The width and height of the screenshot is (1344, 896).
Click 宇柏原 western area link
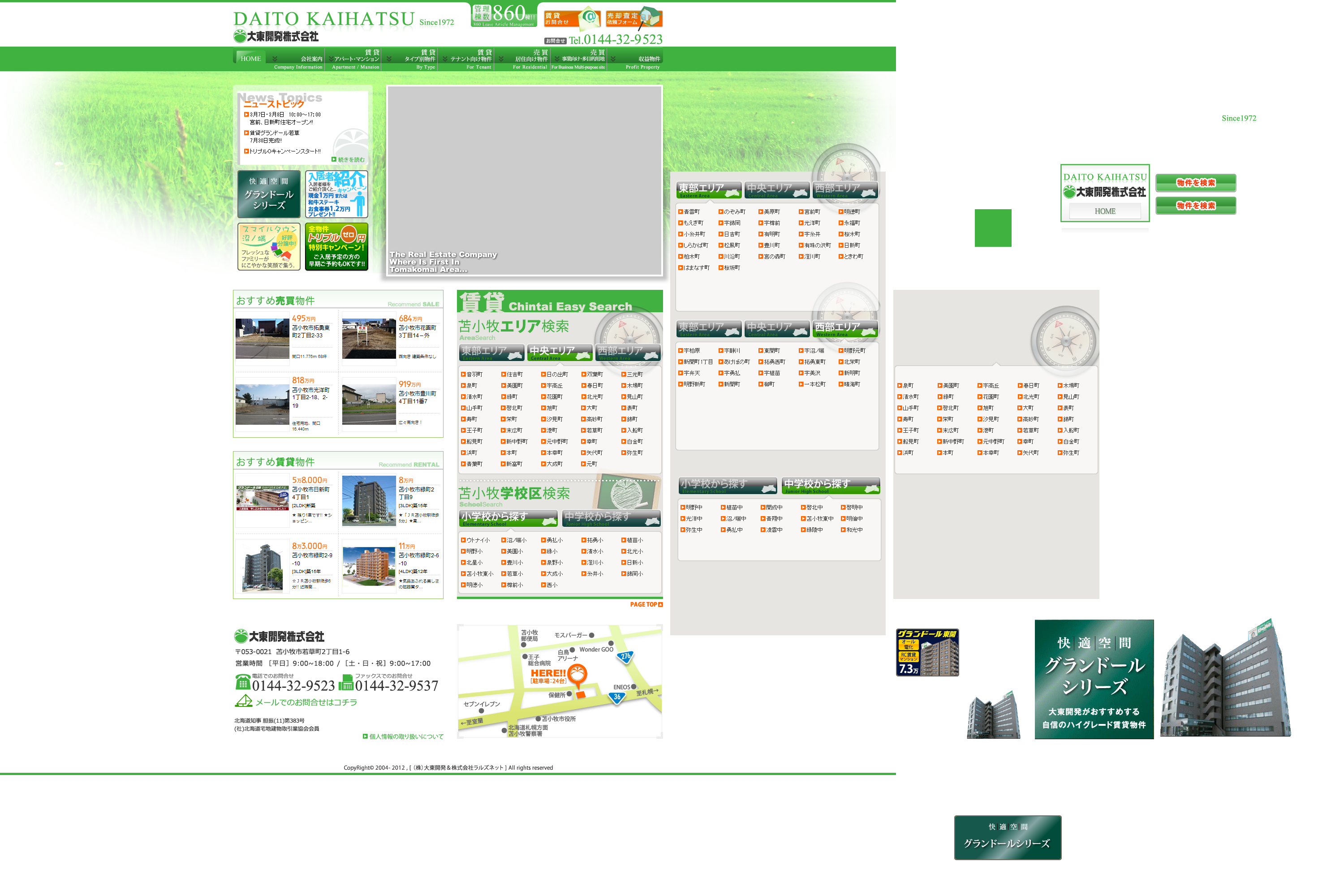point(689,351)
